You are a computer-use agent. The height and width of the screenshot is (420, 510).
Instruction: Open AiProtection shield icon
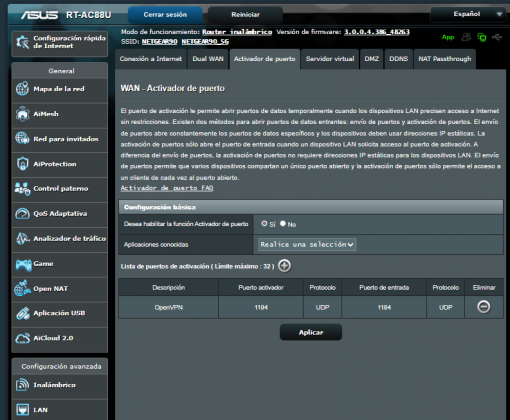click(22, 164)
